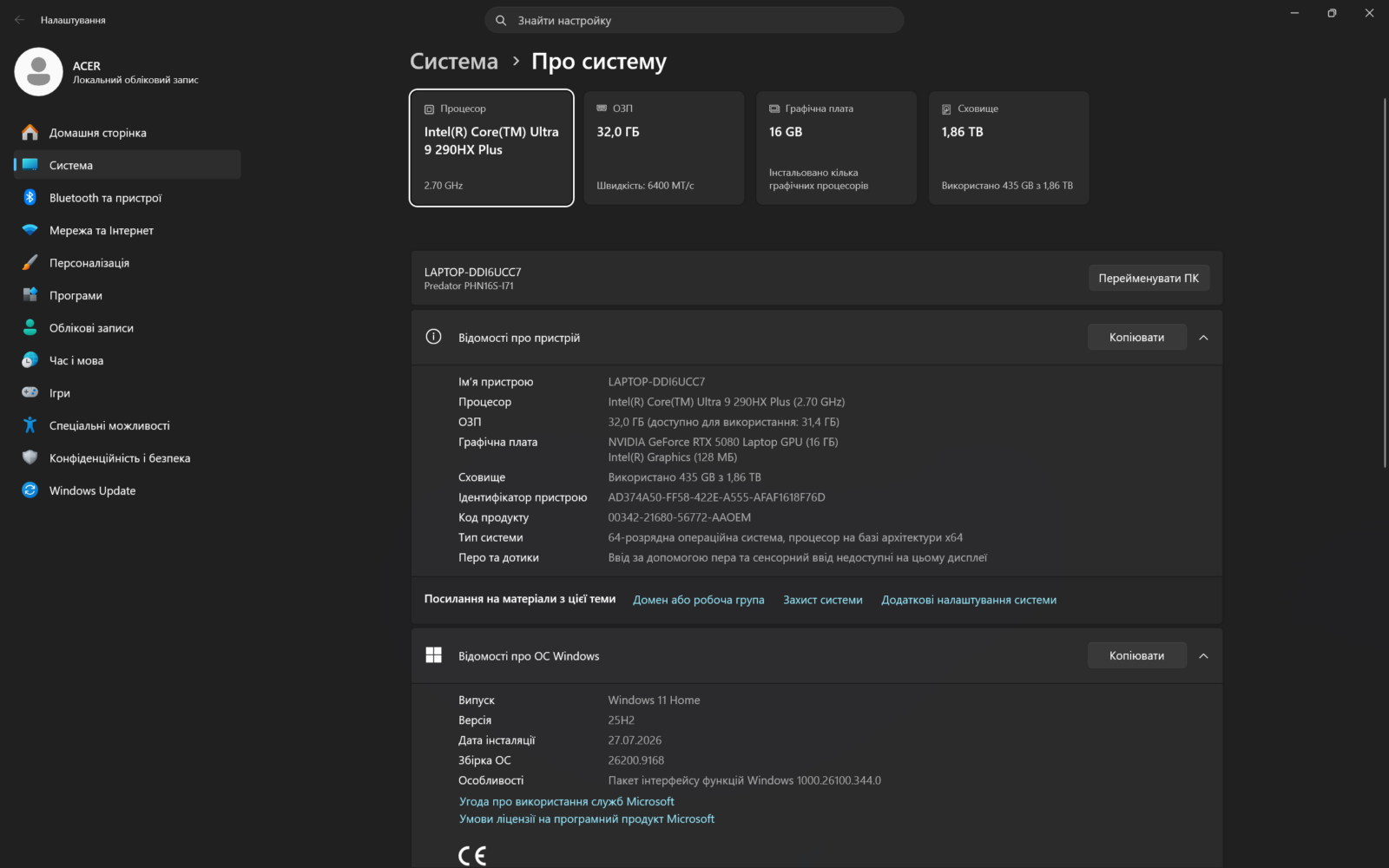Click the graphics card icon in Графічна плата card
Viewport: 1389px width, 868px height.
point(774,108)
